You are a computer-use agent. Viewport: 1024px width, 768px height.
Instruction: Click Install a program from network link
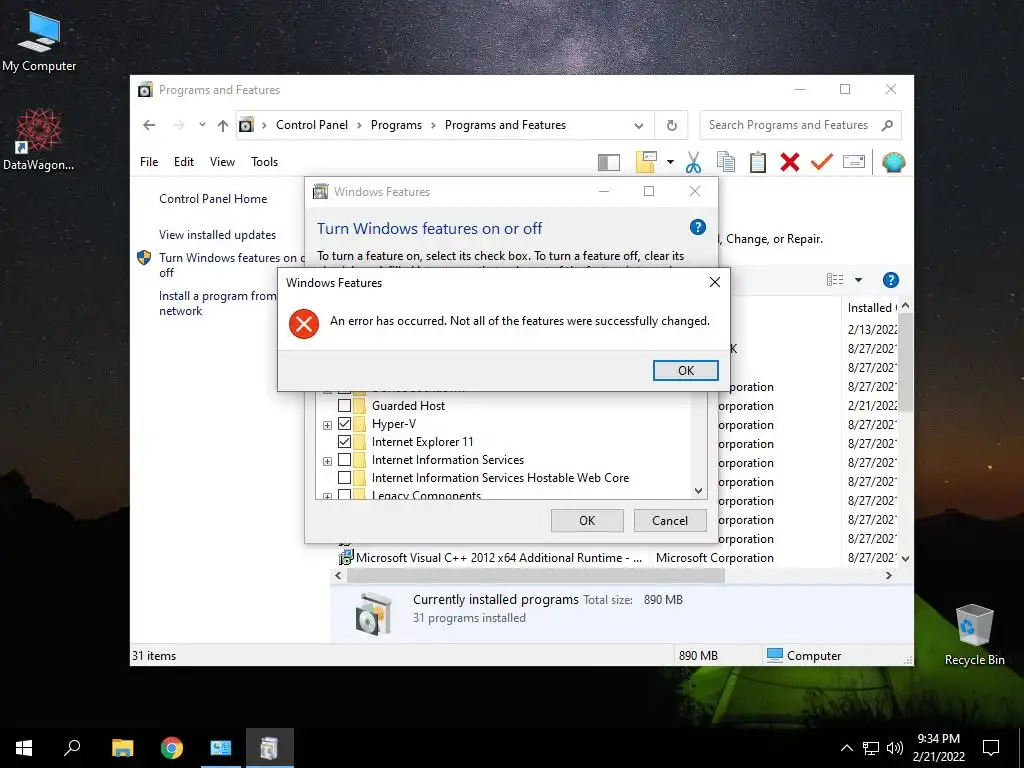(x=217, y=303)
